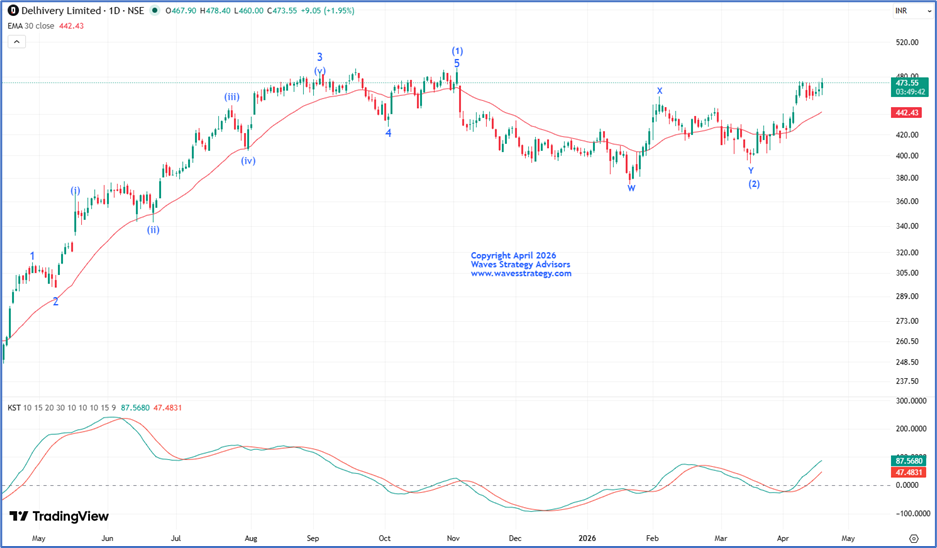Click the 442.43 value in EMA legend
The image size is (937, 548).
tap(71, 26)
